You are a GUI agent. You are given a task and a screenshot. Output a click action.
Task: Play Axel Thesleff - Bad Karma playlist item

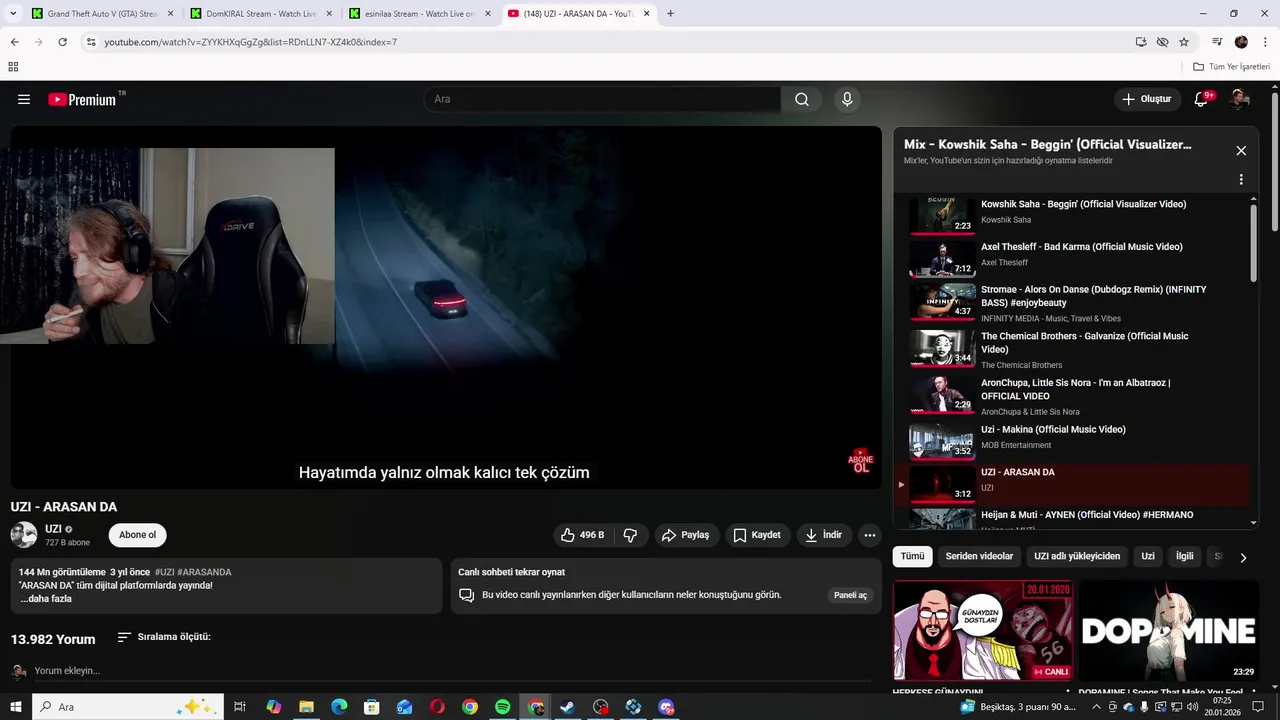tap(1072, 260)
